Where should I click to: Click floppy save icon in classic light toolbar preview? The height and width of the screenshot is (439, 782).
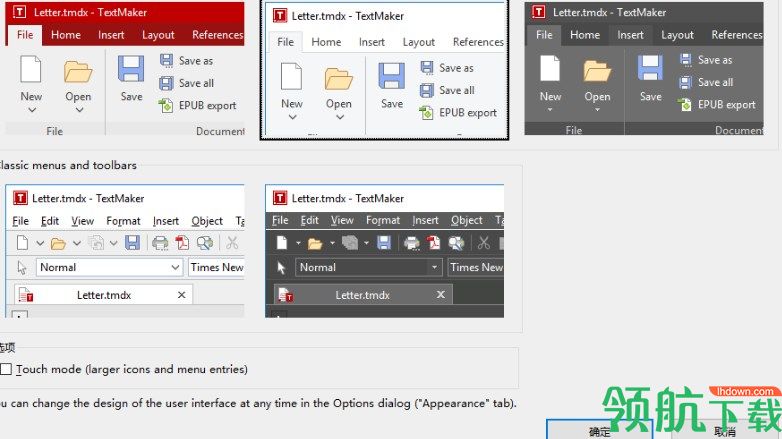pos(132,243)
